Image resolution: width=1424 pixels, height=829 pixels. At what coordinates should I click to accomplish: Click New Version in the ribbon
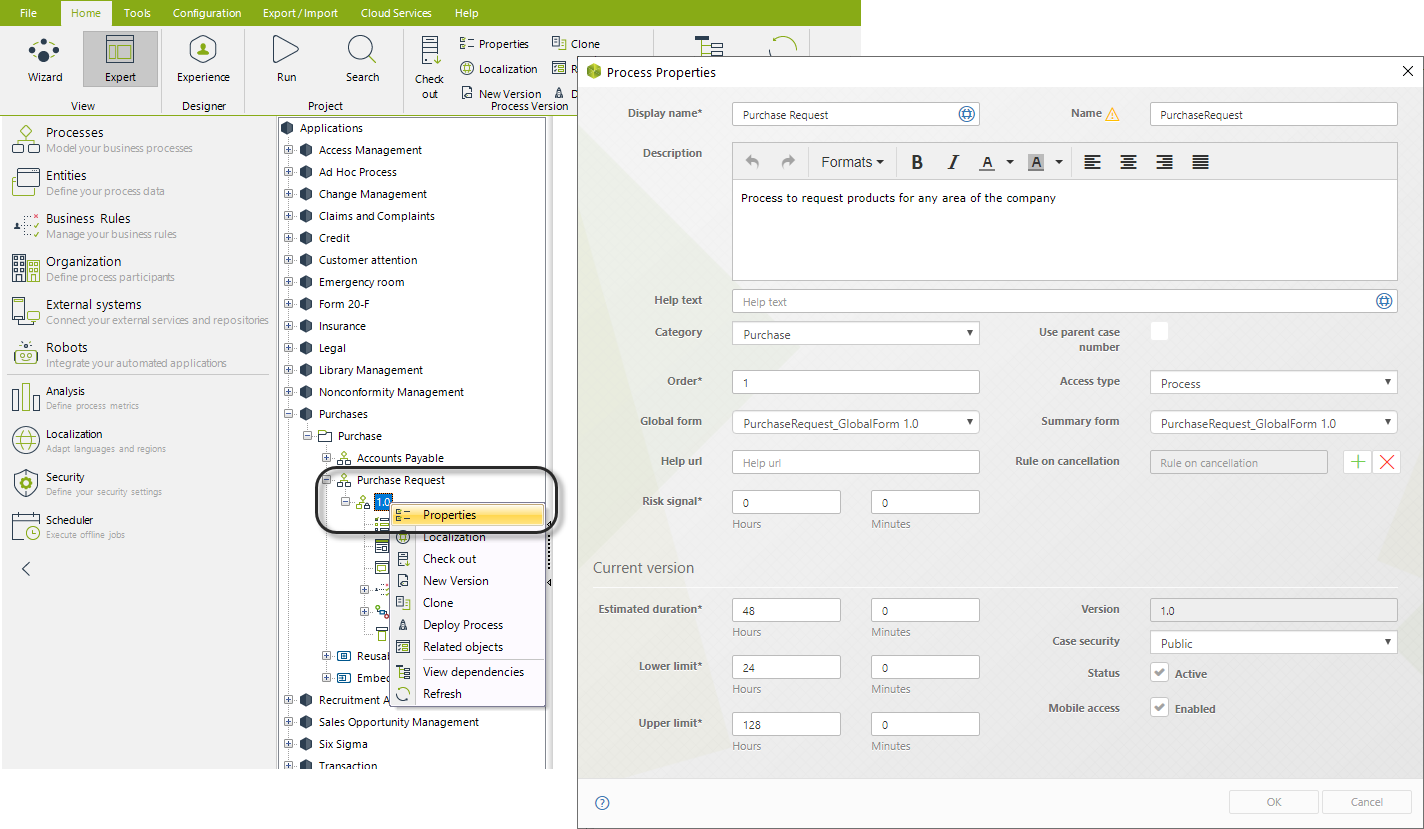tap(501, 94)
